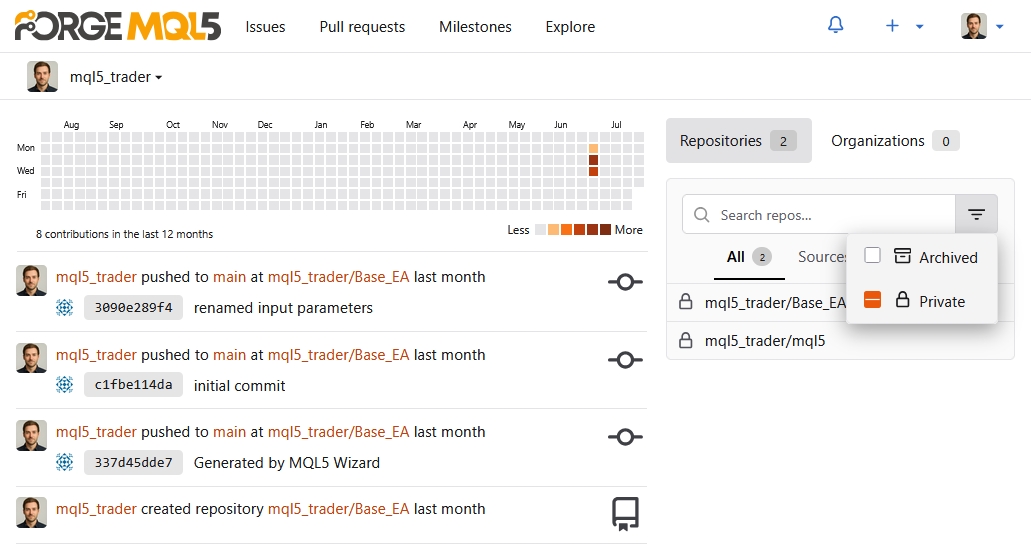1031x559 pixels.
Task: Click commit graph icon beside renamed input parameters
Action: click(625, 282)
